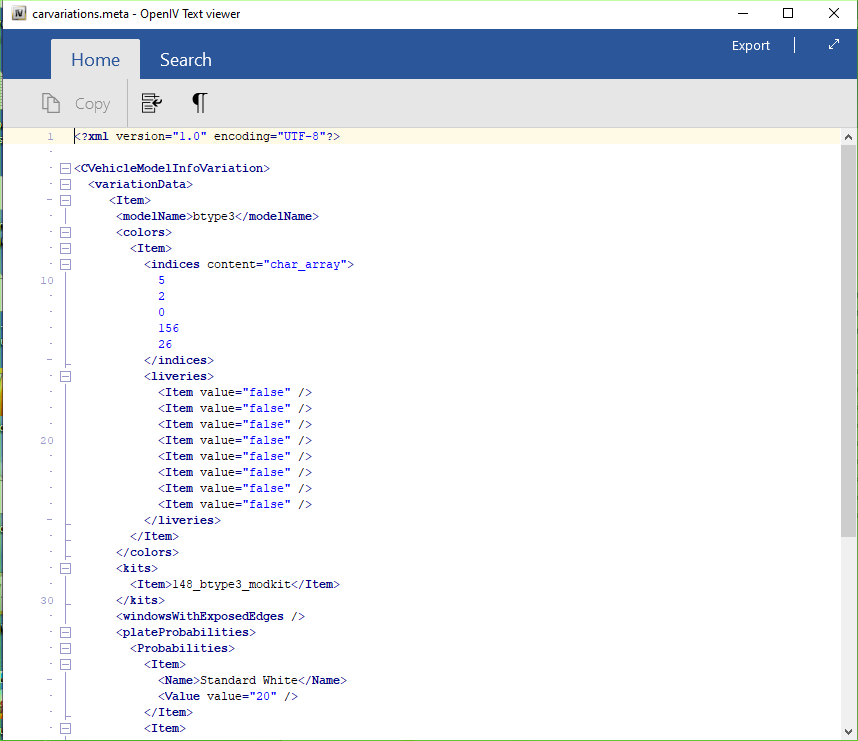
Task: Click the closing colors tag
Action: pos(147,552)
